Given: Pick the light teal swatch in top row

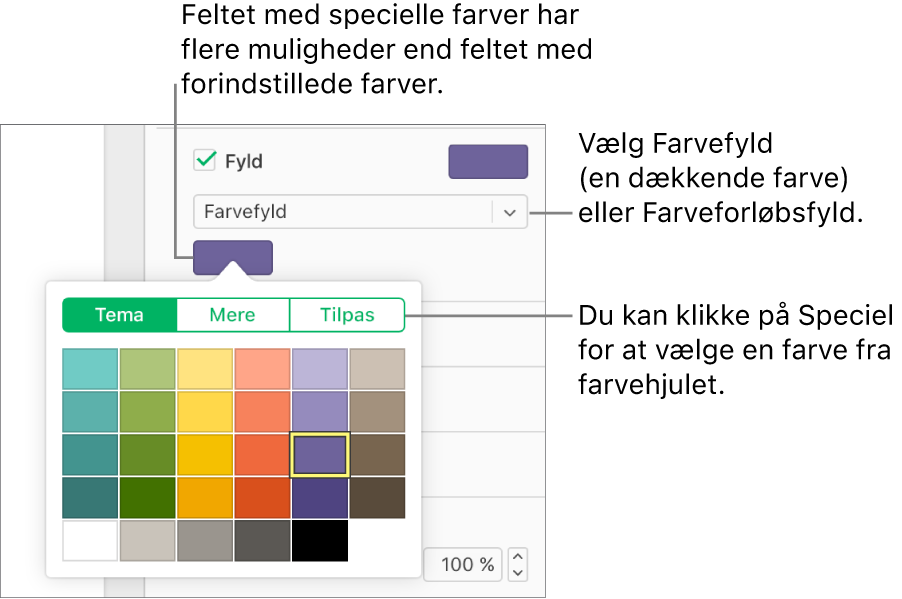Looking at the screenshot, I should 90,369.
